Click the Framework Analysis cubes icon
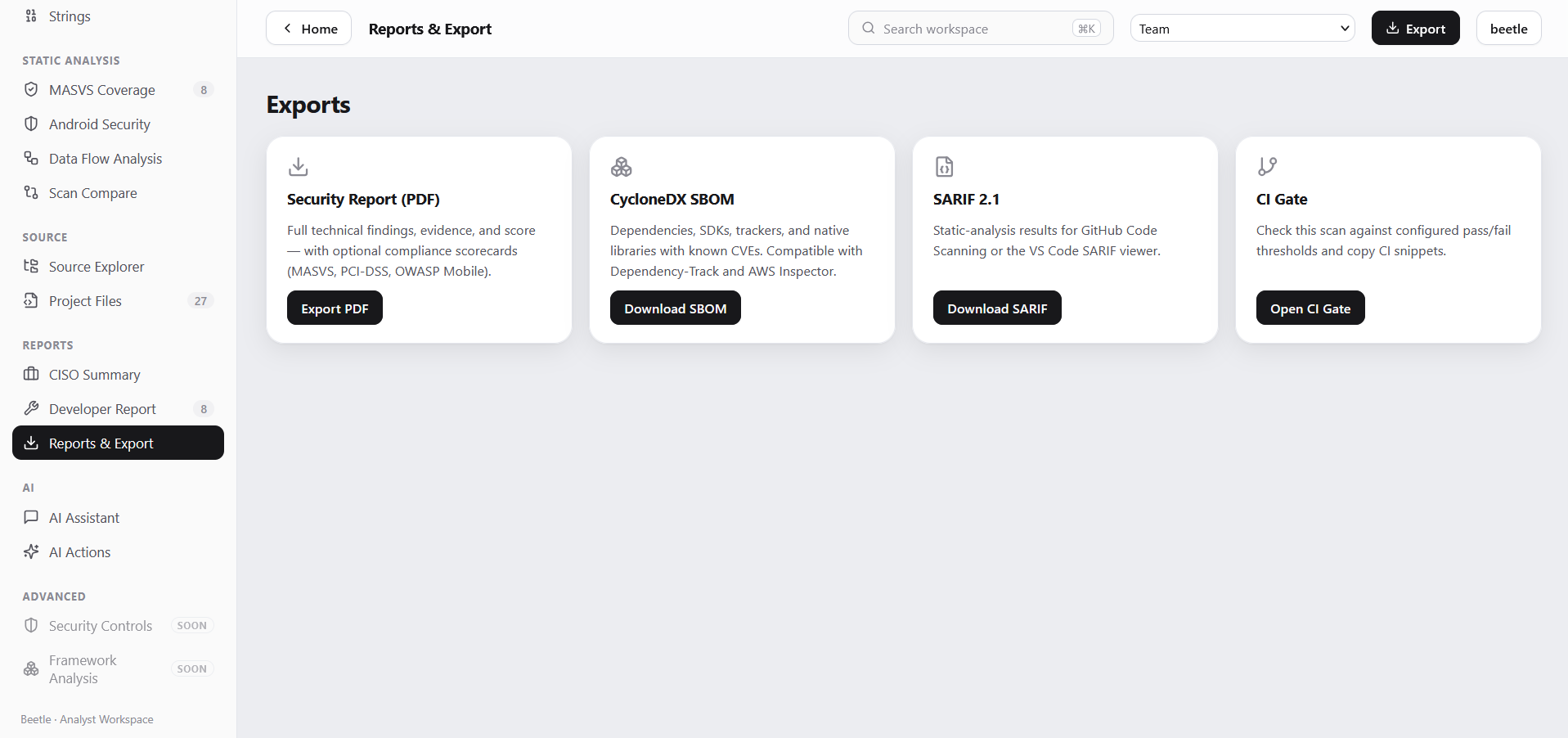 click(x=31, y=668)
